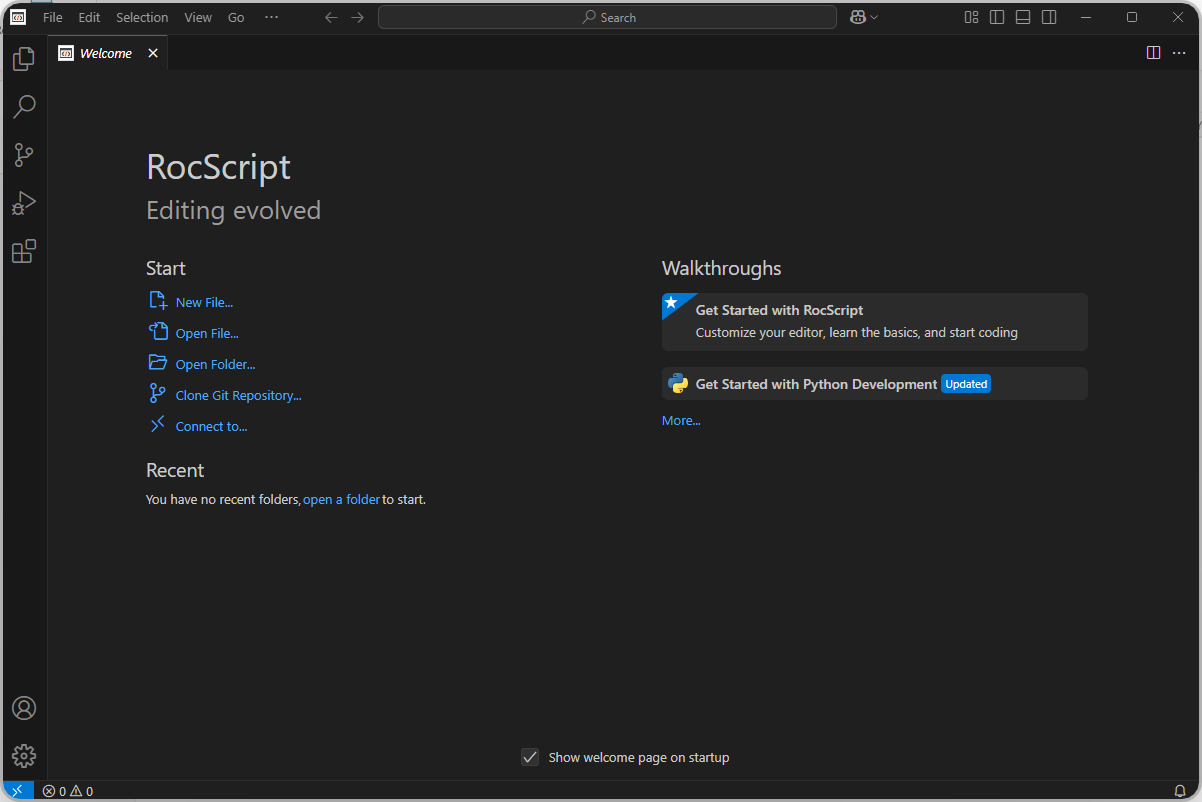This screenshot has width=1202, height=802.
Task: Click the Accounts icon near bottom left
Action: tap(23, 707)
